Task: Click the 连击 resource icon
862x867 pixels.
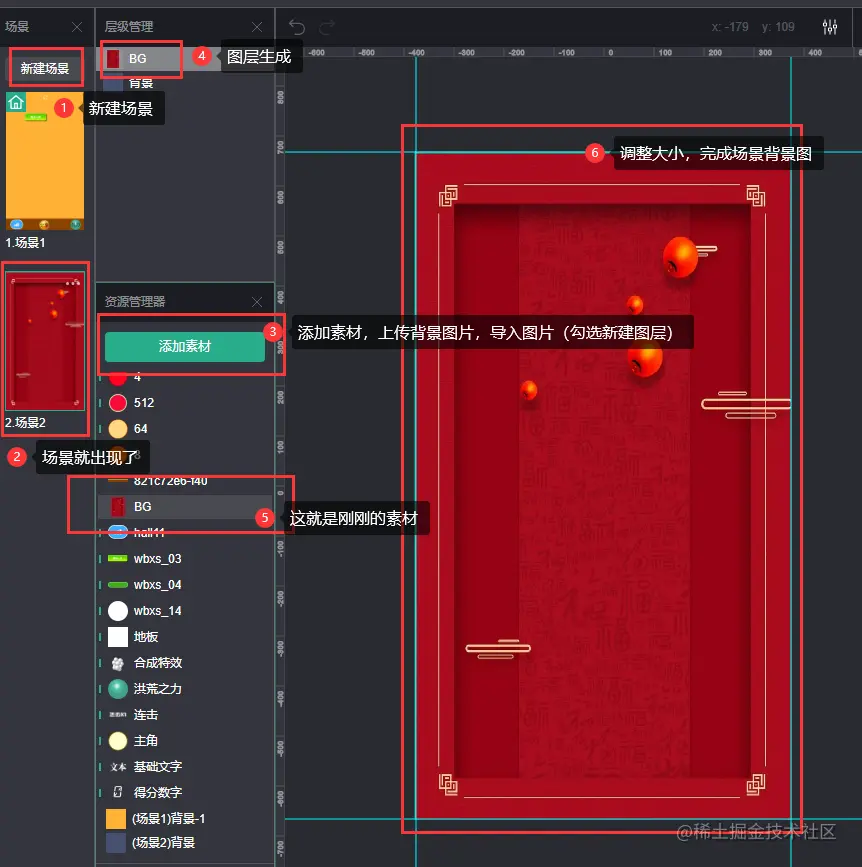Action: [x=118, y=715]
